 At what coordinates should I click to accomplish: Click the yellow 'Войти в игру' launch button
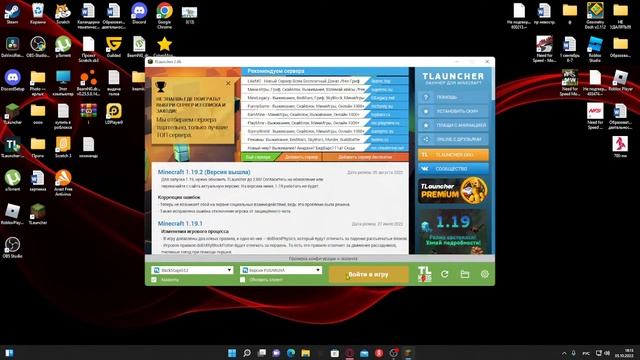(x=368, y=274)
